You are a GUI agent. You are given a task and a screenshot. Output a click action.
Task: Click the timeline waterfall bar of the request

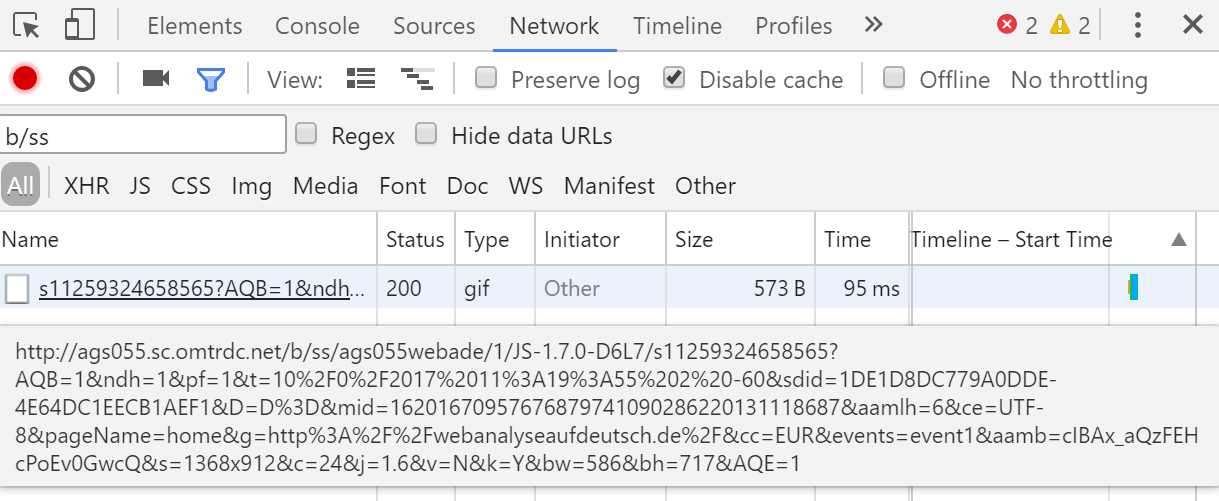click(x=1134, y=288)
